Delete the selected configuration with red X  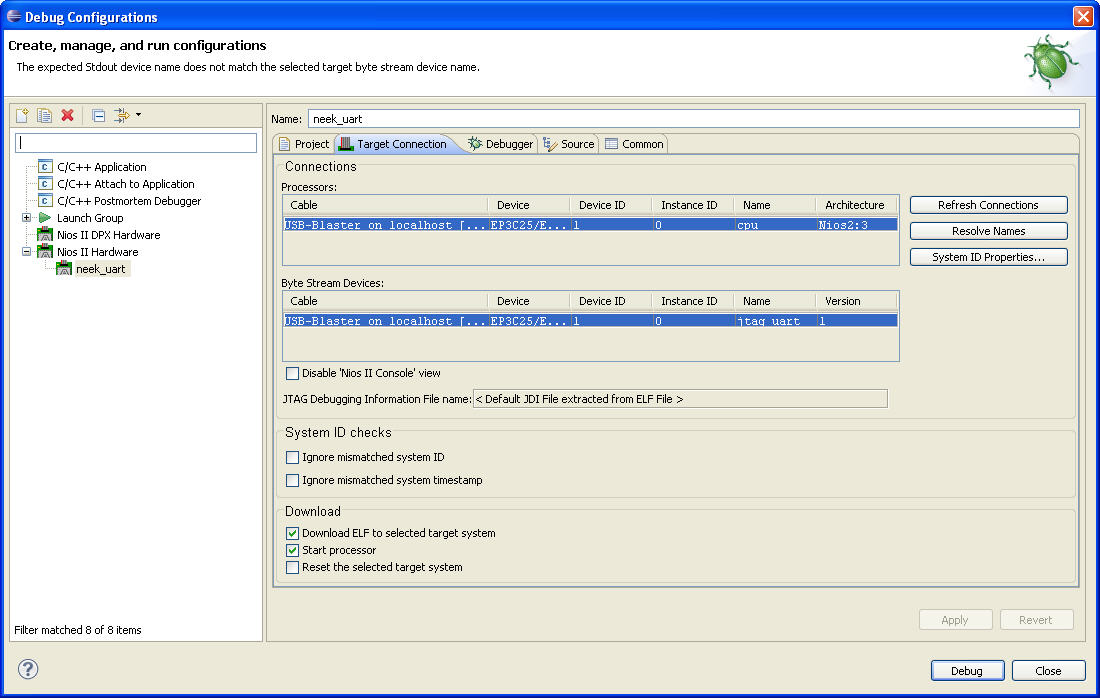pos(67,116)
